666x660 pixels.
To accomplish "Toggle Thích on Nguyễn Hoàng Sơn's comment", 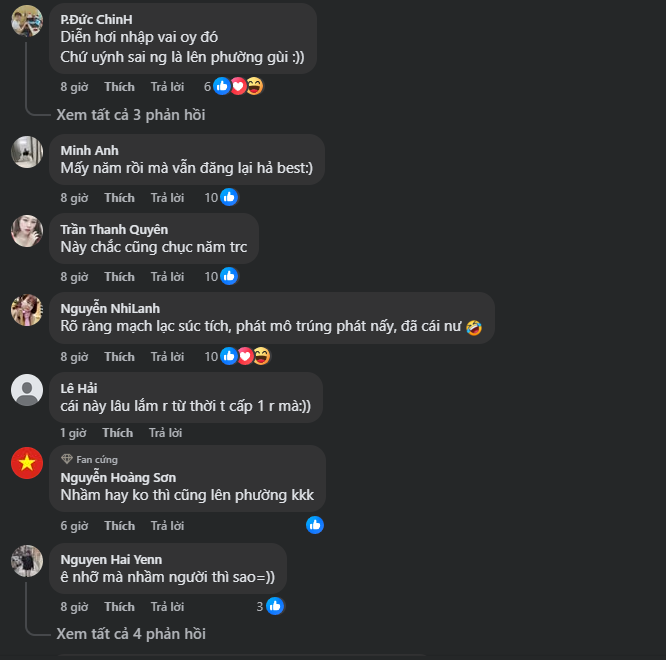I will point(119,526).
